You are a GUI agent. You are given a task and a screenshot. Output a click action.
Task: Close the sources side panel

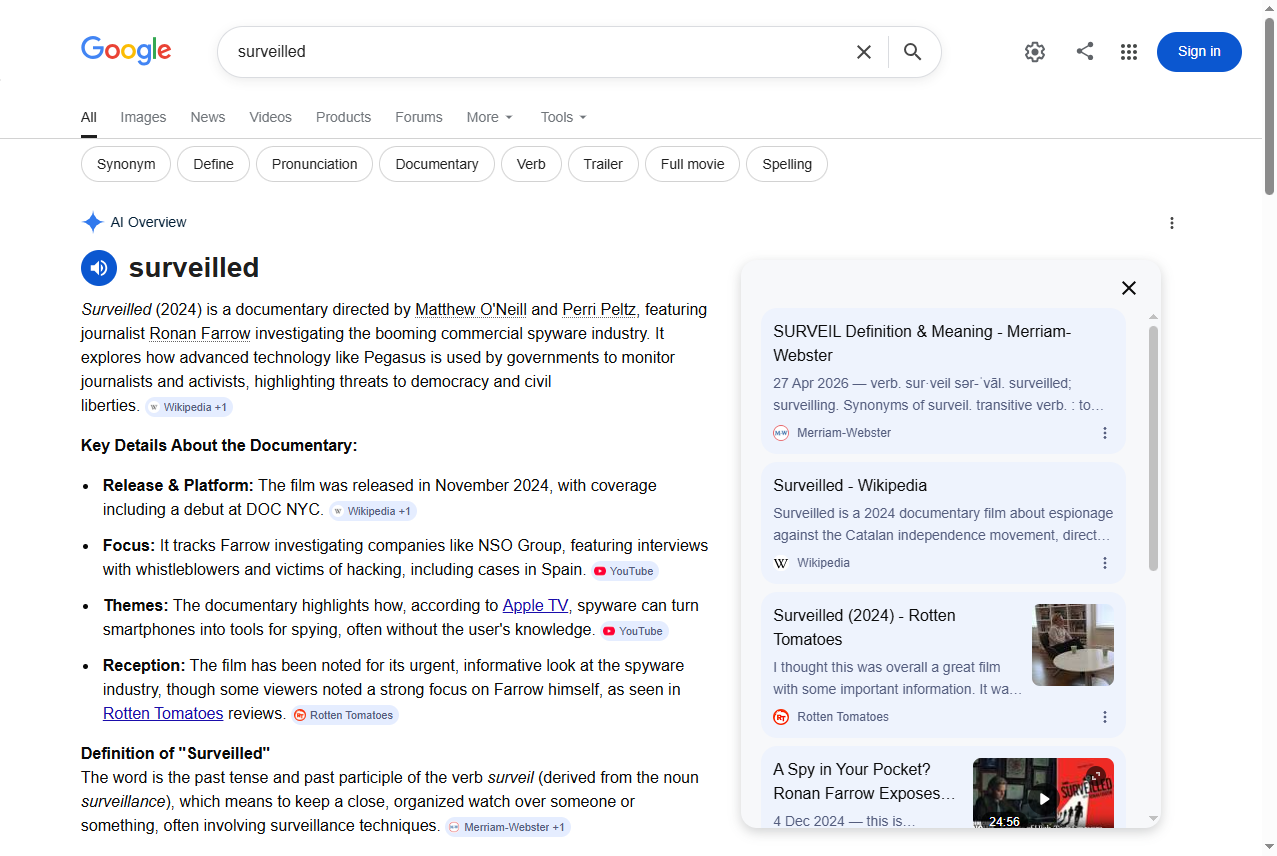point(1129,288)
